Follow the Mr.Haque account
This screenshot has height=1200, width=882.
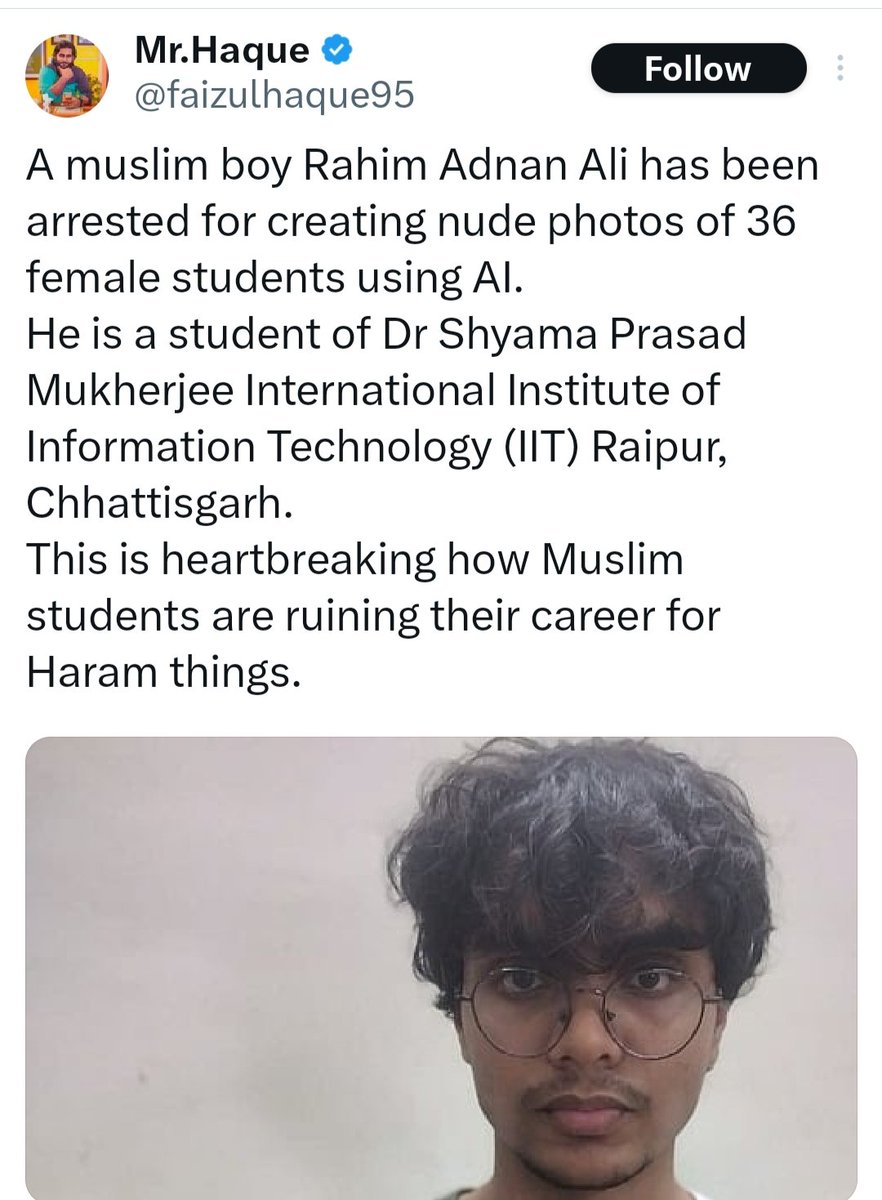[698, 68]
